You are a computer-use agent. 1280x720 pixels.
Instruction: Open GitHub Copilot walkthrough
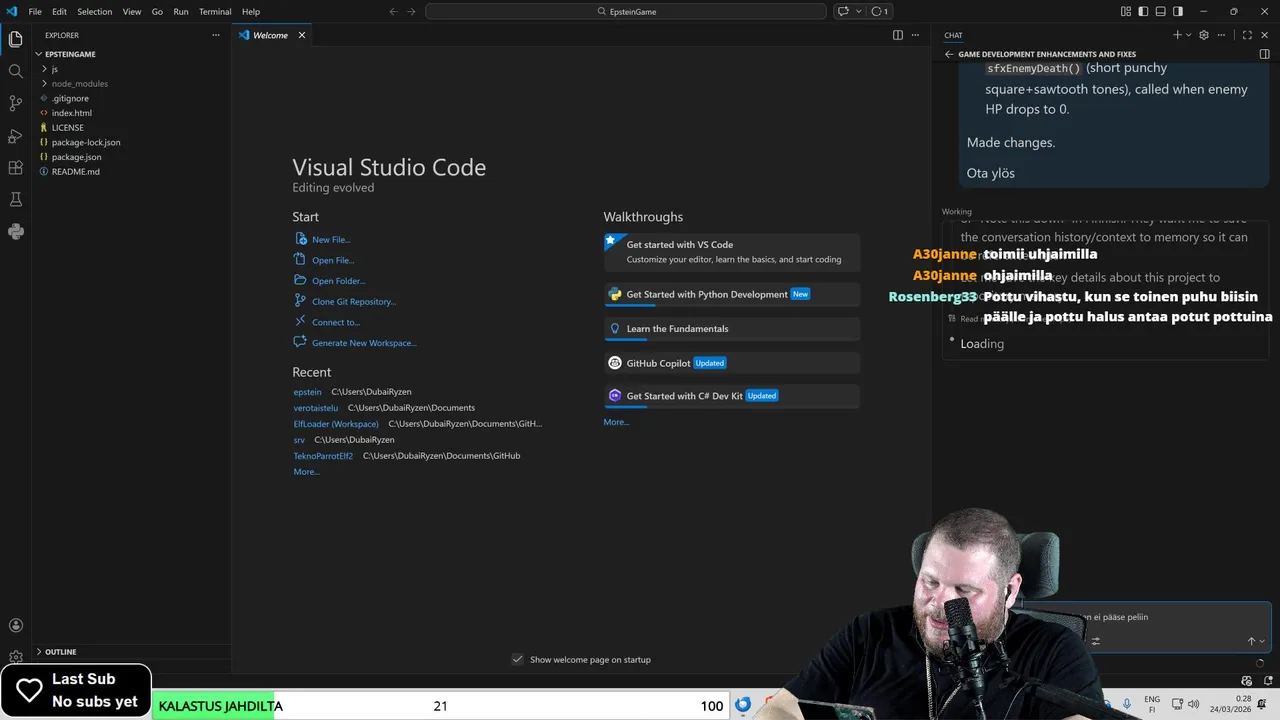(731, 363)
